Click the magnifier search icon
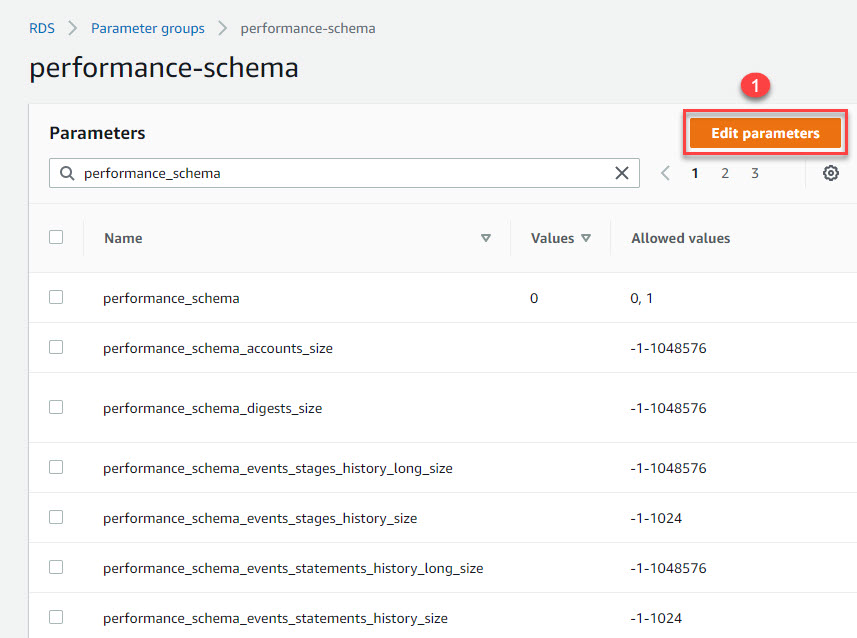The width and height of the screenshot is (857, 638). (x=67, y=173)
